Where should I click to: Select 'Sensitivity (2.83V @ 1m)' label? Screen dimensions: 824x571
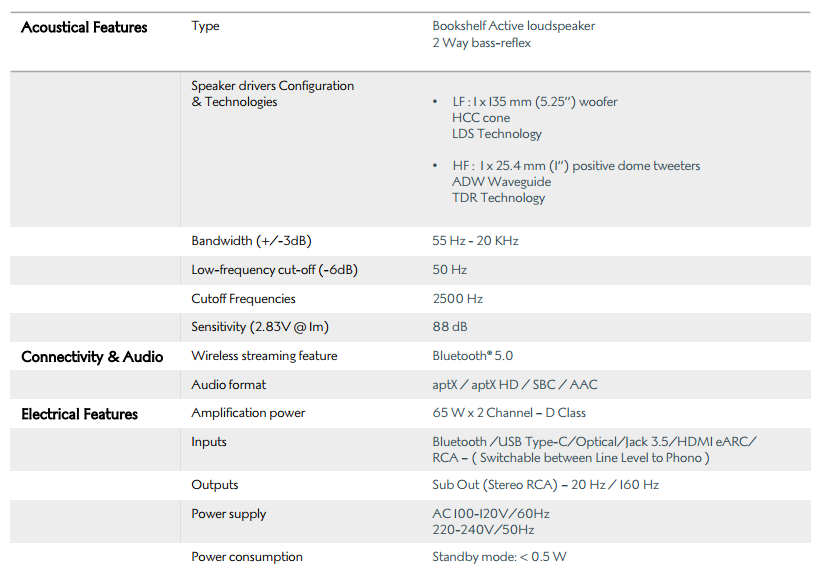(260, 327)
